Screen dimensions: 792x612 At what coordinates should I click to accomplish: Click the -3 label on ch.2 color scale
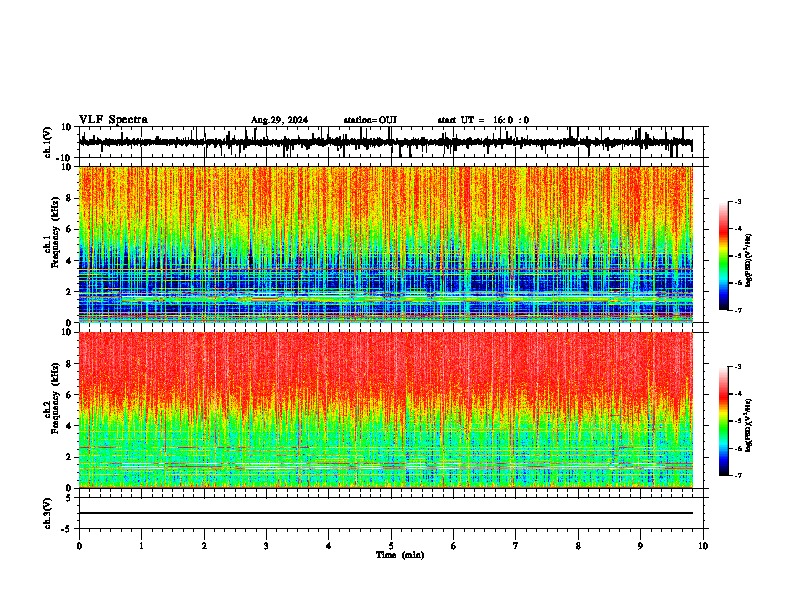737,367
